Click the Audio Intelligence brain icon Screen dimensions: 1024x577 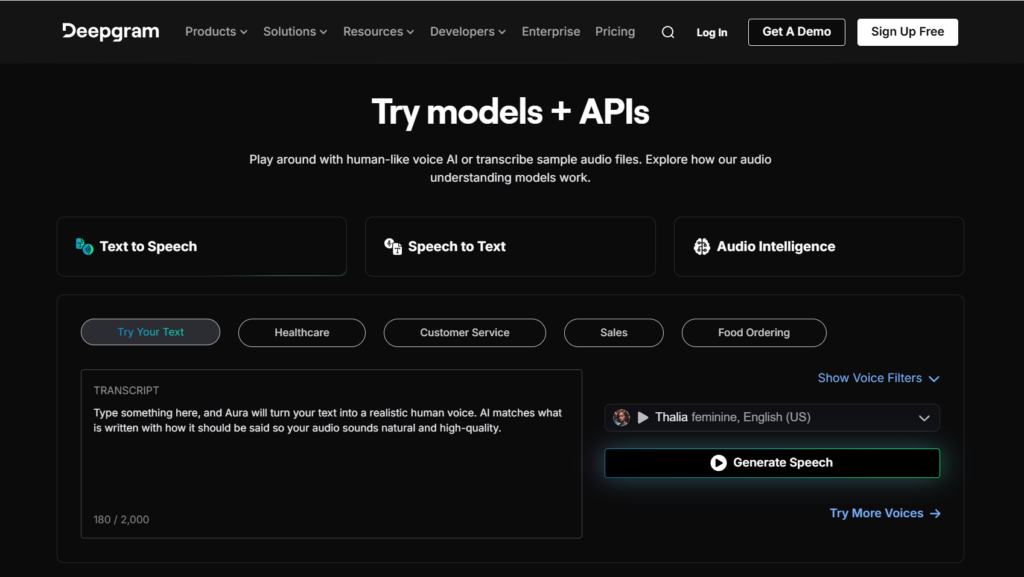(701, 246)
